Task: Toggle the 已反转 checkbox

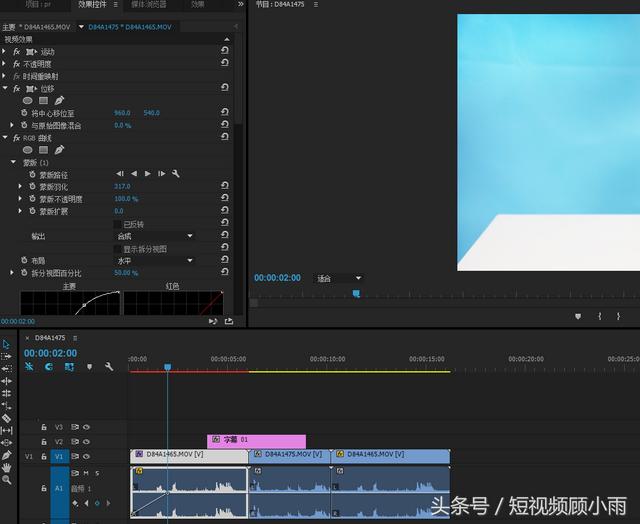Action: click(117, 224)
